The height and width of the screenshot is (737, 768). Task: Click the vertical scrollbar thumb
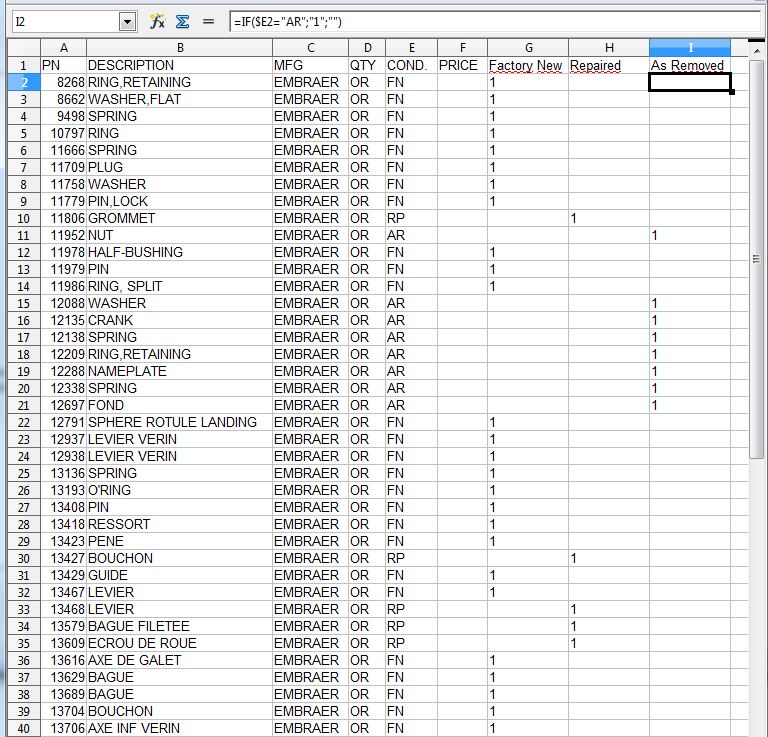coord(757,259)
